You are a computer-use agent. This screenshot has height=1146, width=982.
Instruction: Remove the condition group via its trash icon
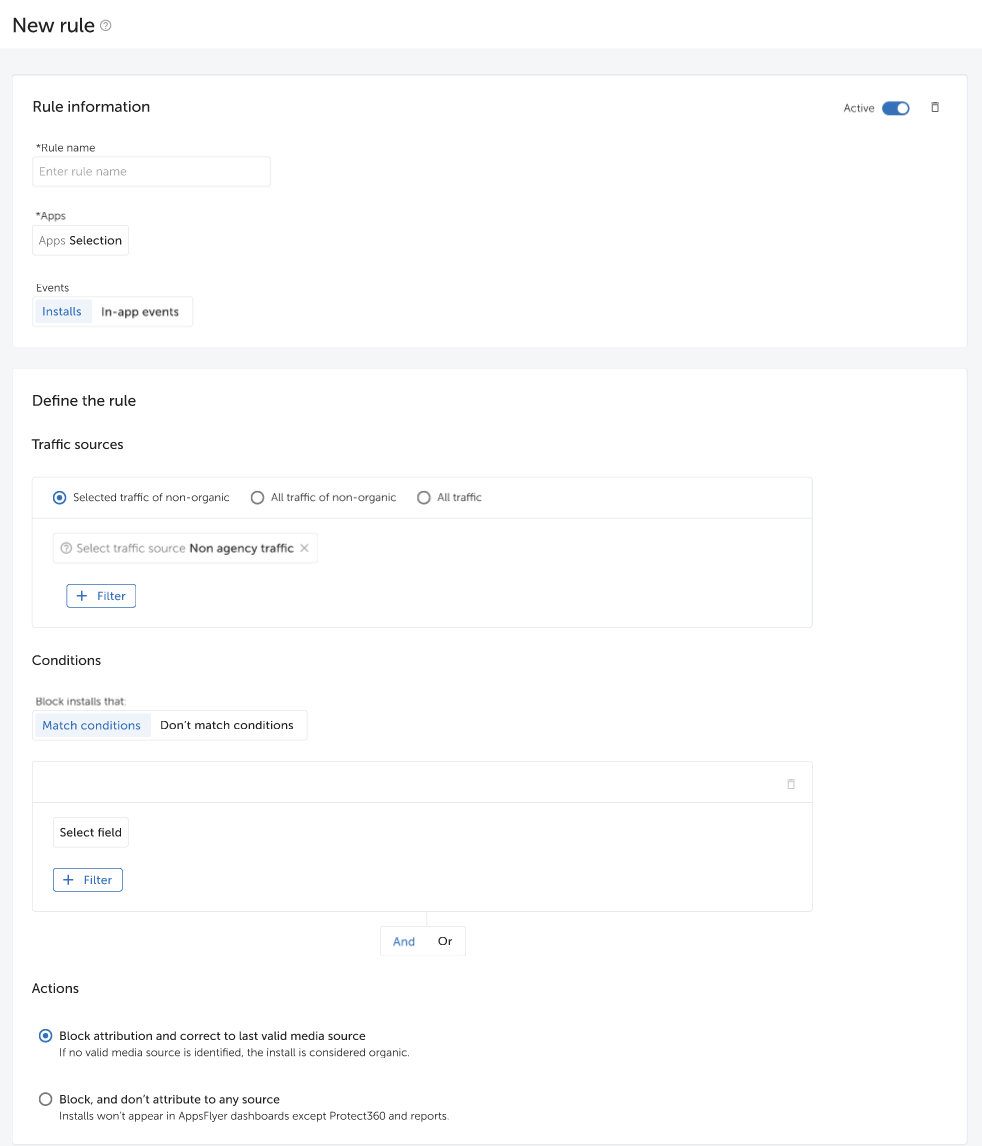click(x=790, y=783)
